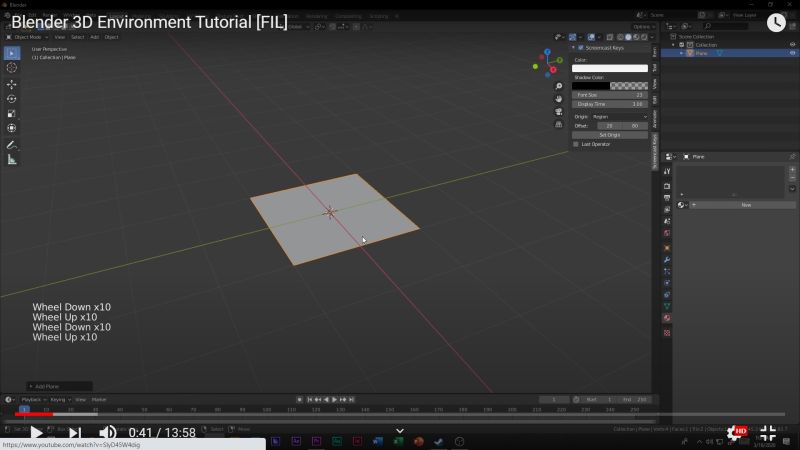The width and height of the screenshot is (800, 450).
Task: Open the Select menu in viewport header
Action: [x=78, y=37]
